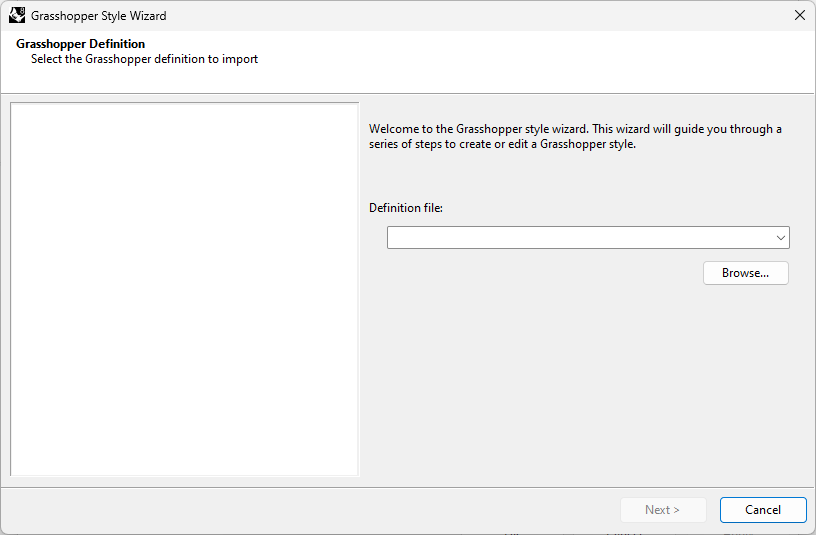This screenshot has width=816, height=535.
Task: Cancel the style wizard
Action: click(763, 510)
